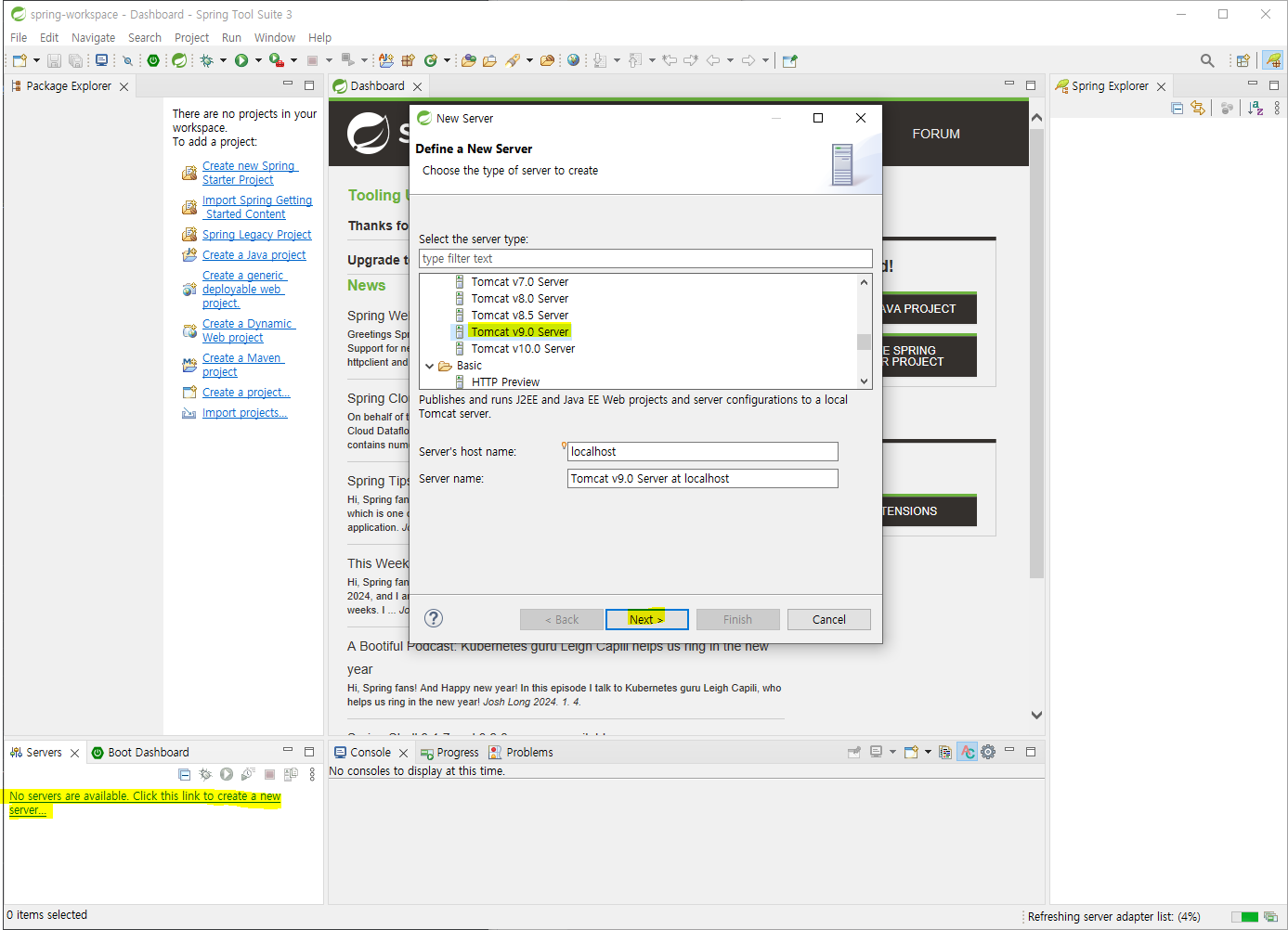Select the Spring perspective icon at top right
The width and height of the screenshot is (1288, 930).
(1272, 60)
